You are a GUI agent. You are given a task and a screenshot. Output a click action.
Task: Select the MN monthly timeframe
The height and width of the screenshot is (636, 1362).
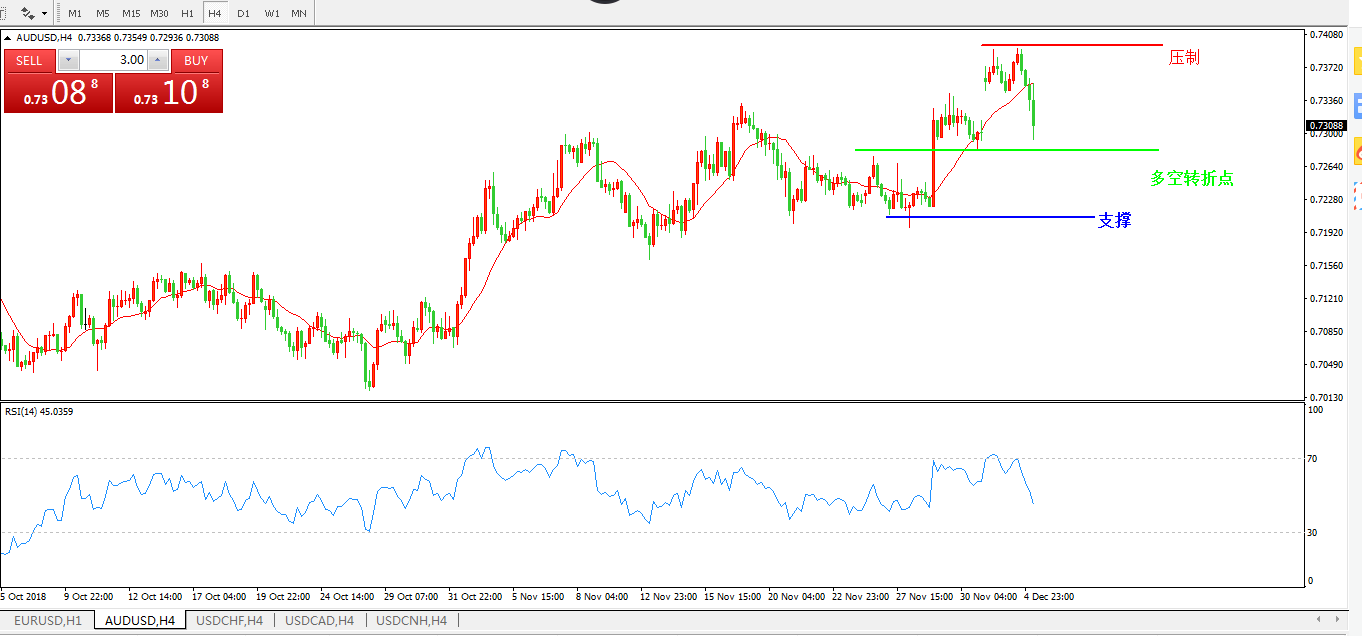(299, 14)
